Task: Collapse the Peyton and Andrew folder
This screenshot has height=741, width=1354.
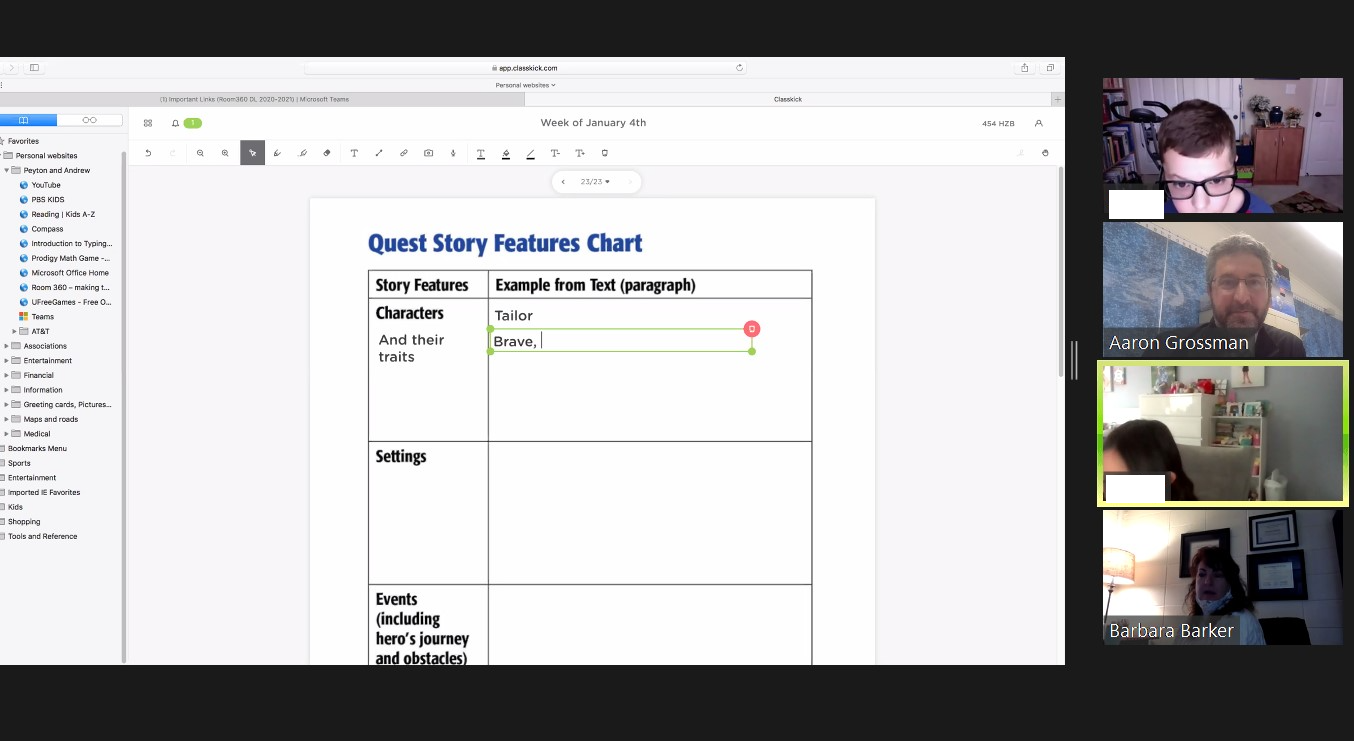Action: (x=7, y=171)
